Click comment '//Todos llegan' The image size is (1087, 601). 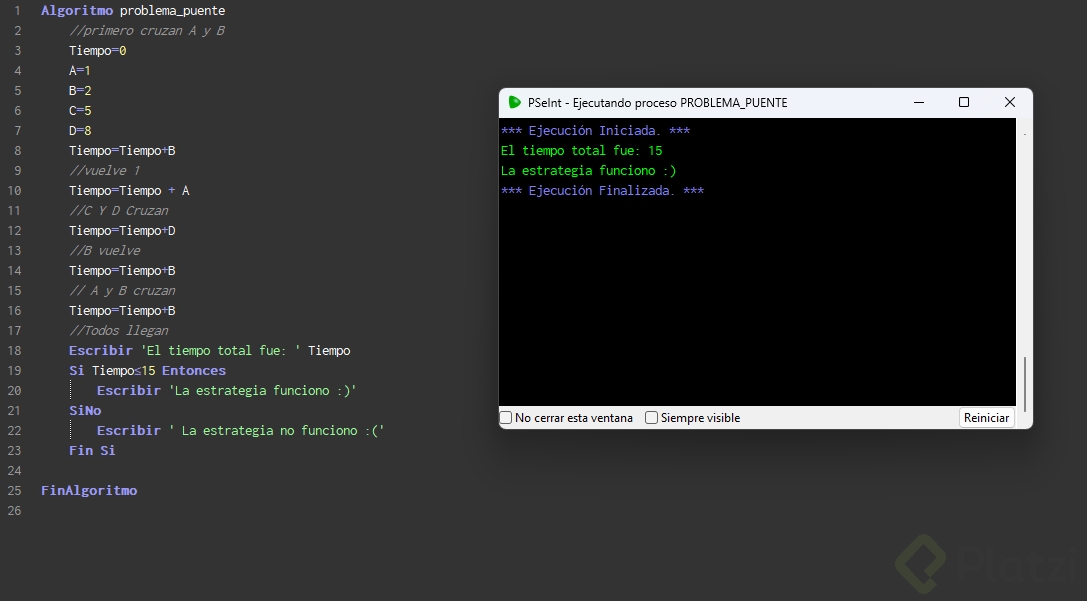click(119, 331)
